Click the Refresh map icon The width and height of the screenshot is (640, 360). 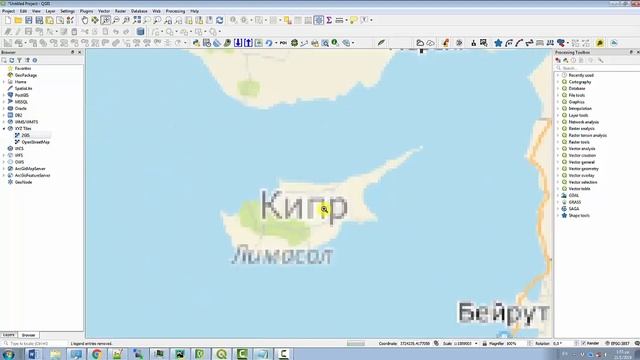220,20
